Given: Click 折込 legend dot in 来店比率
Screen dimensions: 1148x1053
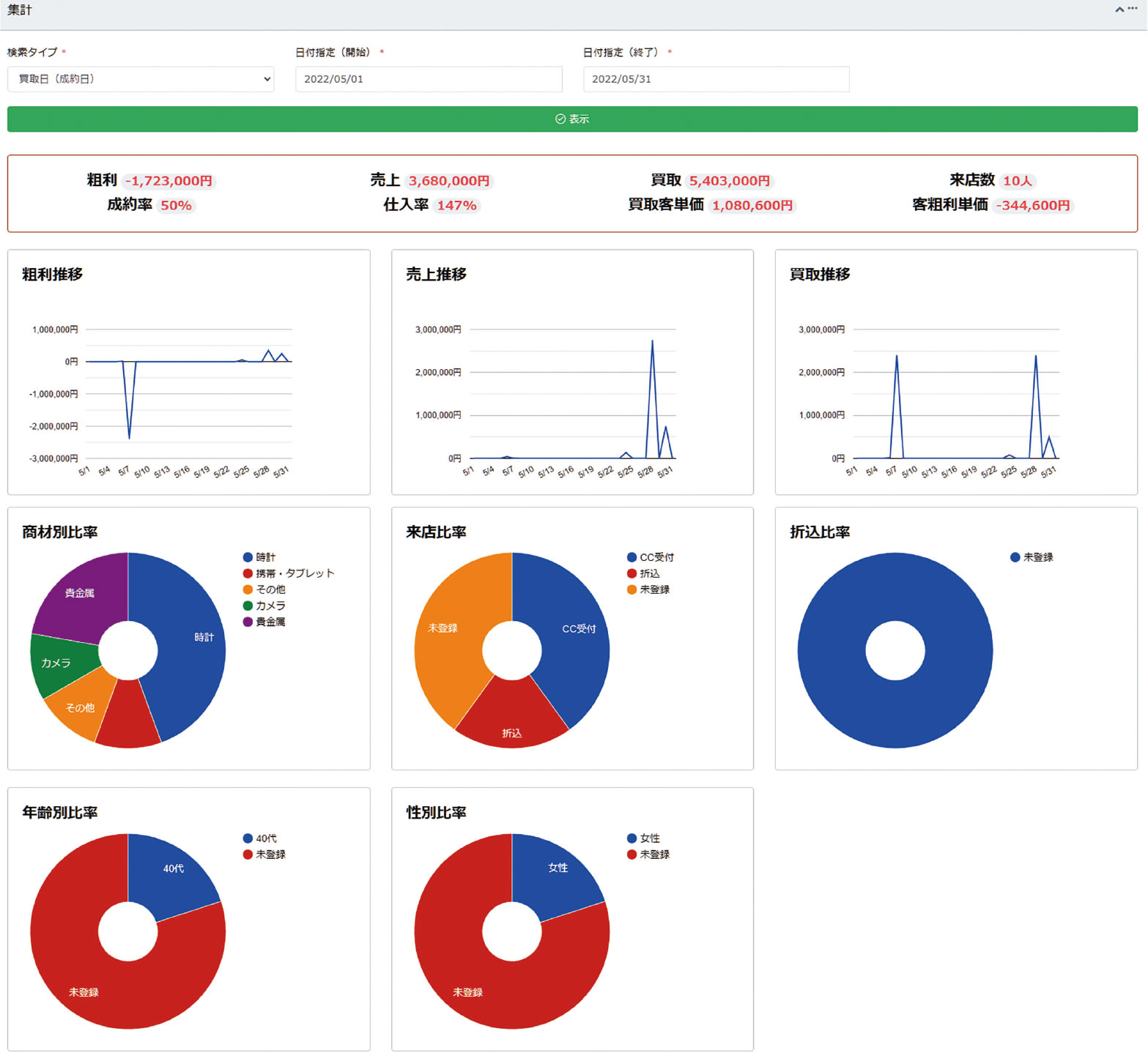Looking at the screenshot, I should [632, 573].
